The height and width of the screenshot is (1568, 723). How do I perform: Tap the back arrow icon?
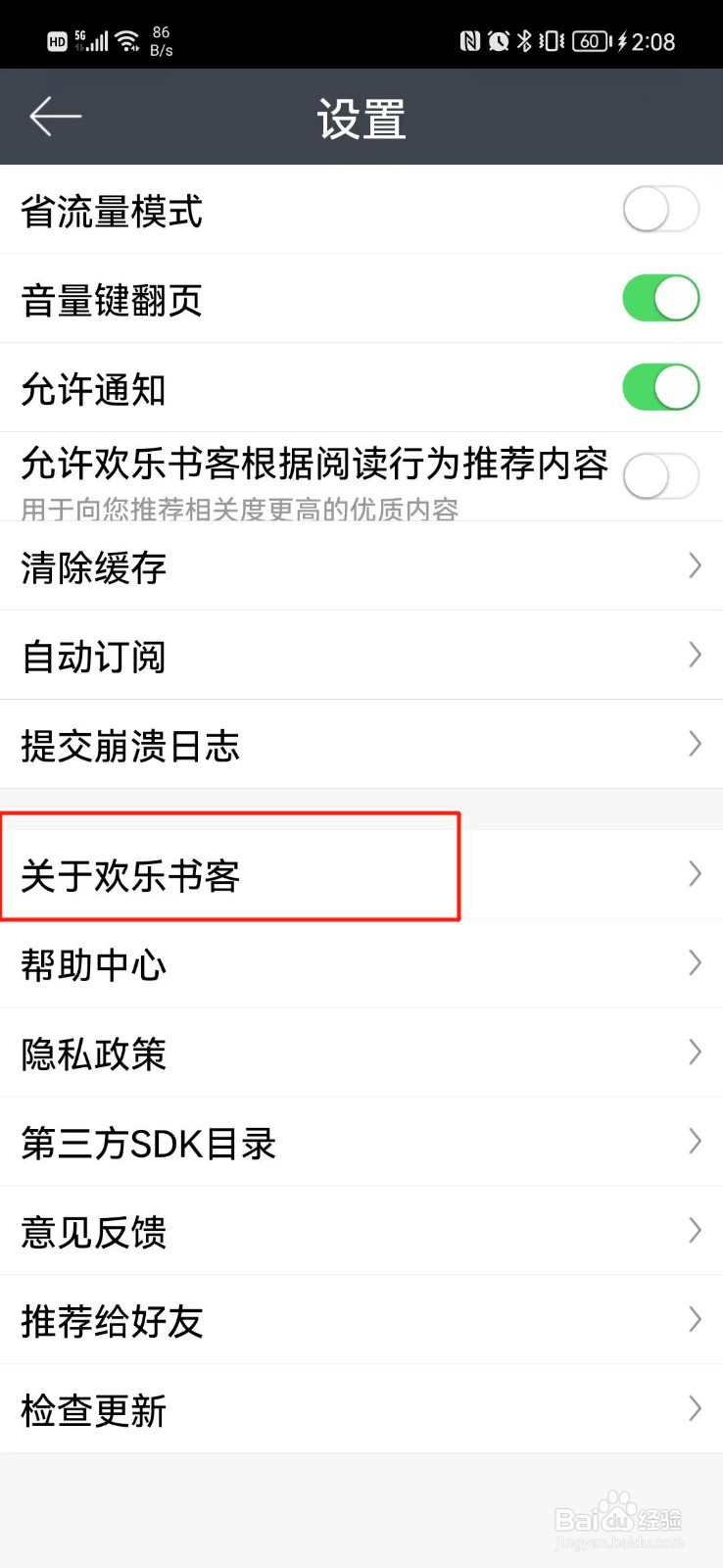(x=55, y=117)
